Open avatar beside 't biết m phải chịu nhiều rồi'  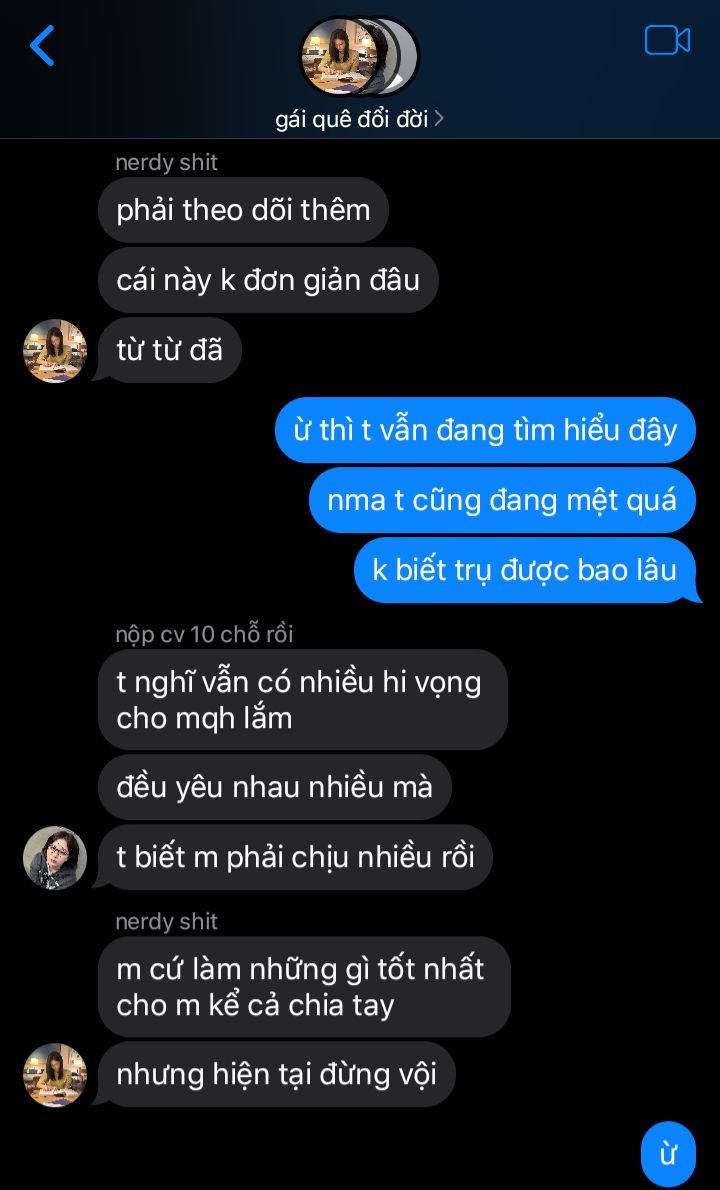click(x=55, y=858)
